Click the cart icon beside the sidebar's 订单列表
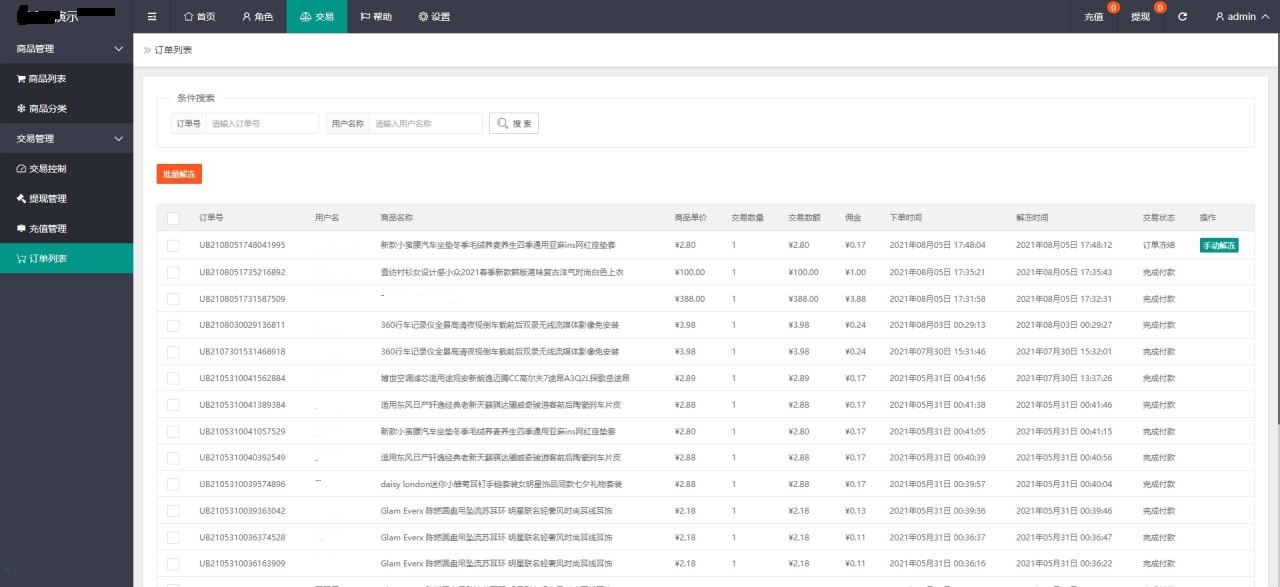 (x=22, y=259)
